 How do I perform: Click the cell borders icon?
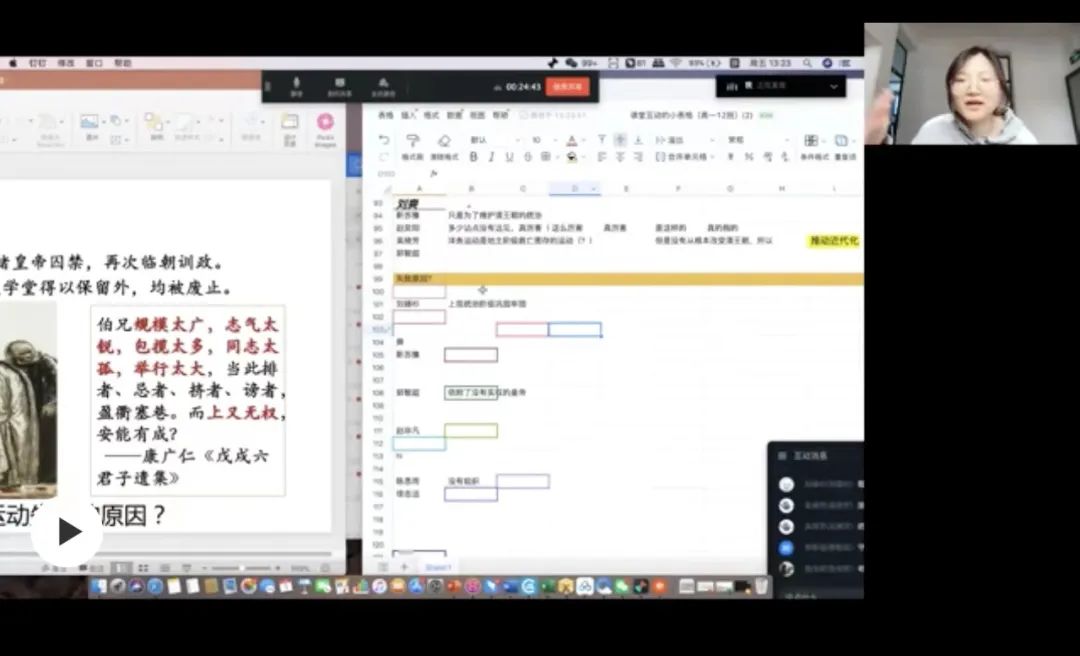pos(546,157)
